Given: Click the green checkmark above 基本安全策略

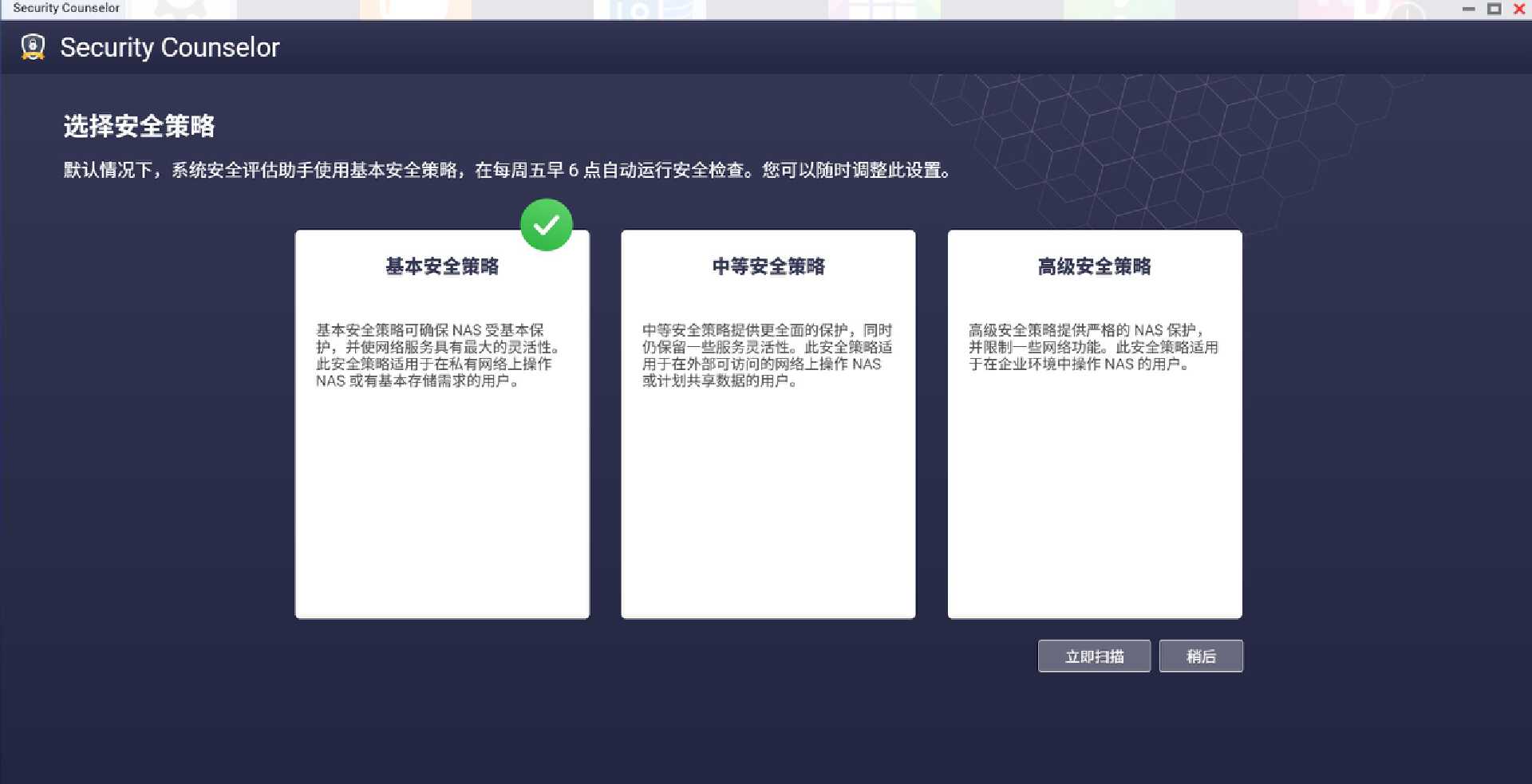Looking at the screenshot, I should click(547, 225).
